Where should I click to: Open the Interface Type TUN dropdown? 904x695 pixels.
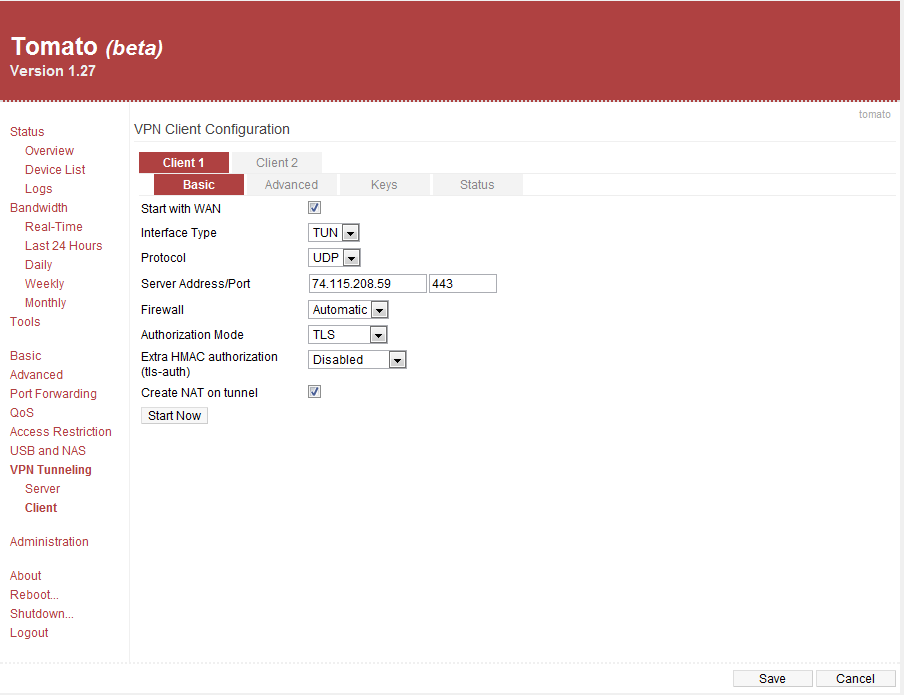(x=334, y=232)
